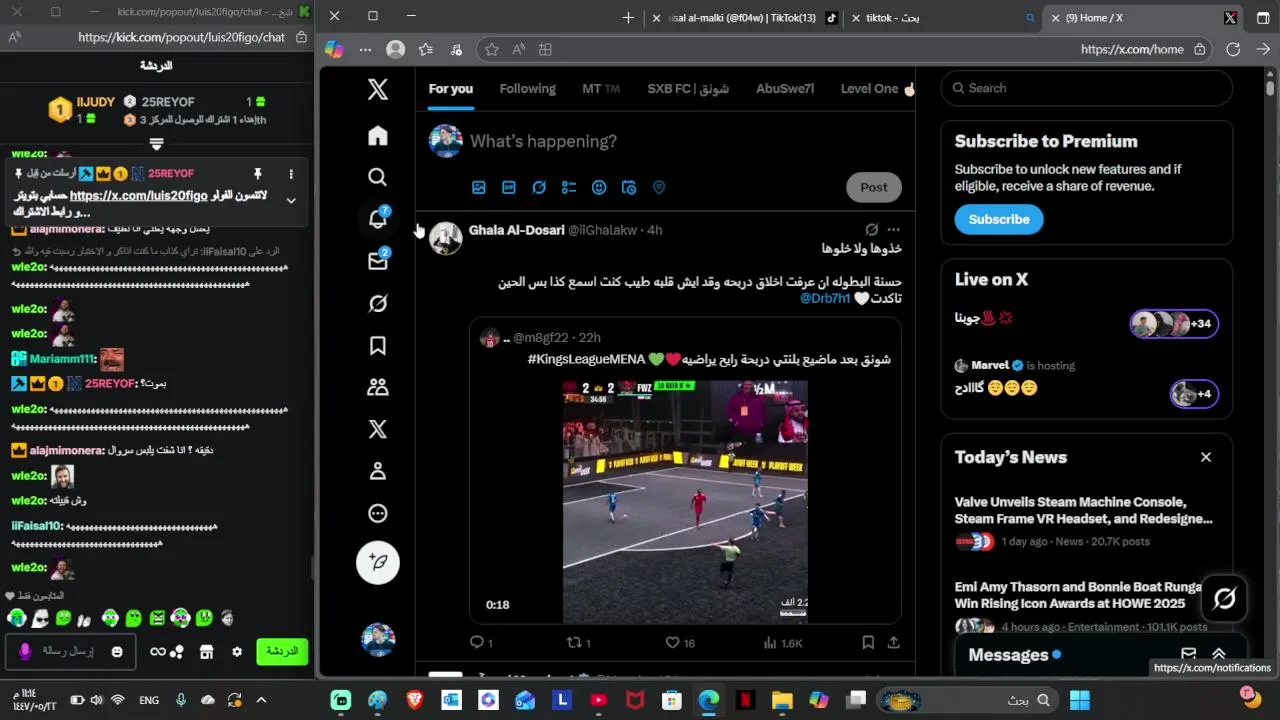Open emoji picker in Kick chat input
The image size is (1280, 720).
117,652
